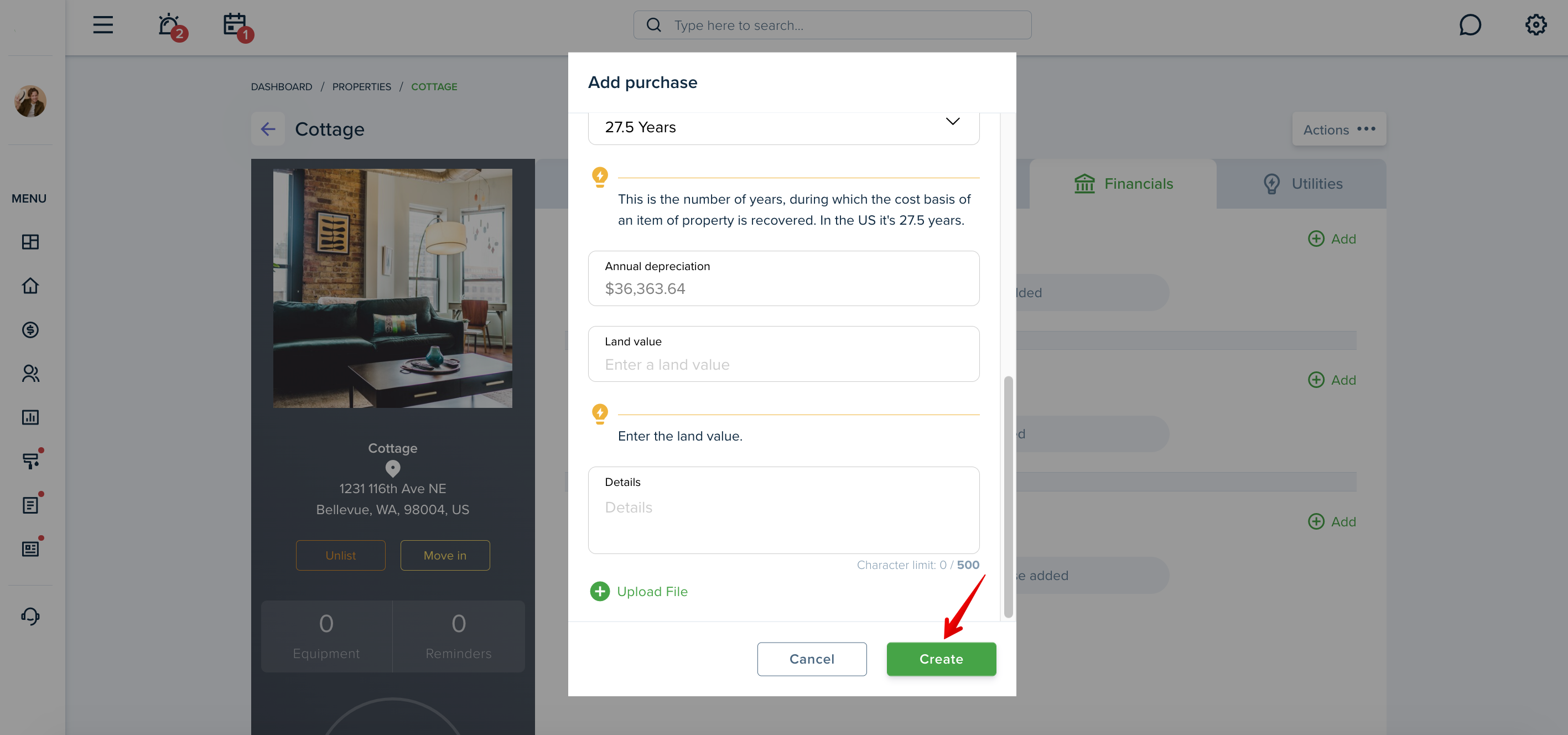Open support headset icon in sidebar
This screenshot has width=1568, height=735.
(30, 616)
